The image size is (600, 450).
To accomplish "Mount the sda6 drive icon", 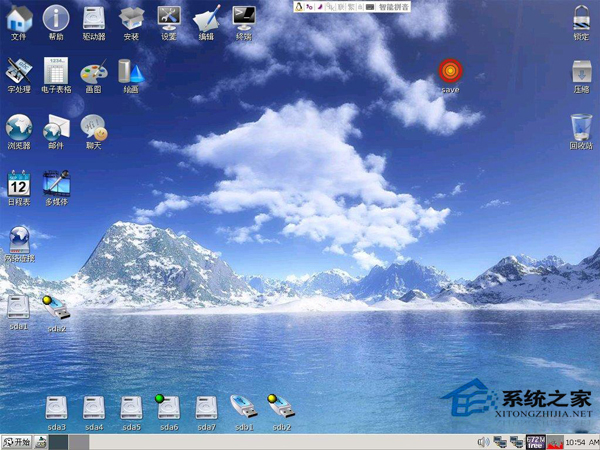I will coord(168,406).
